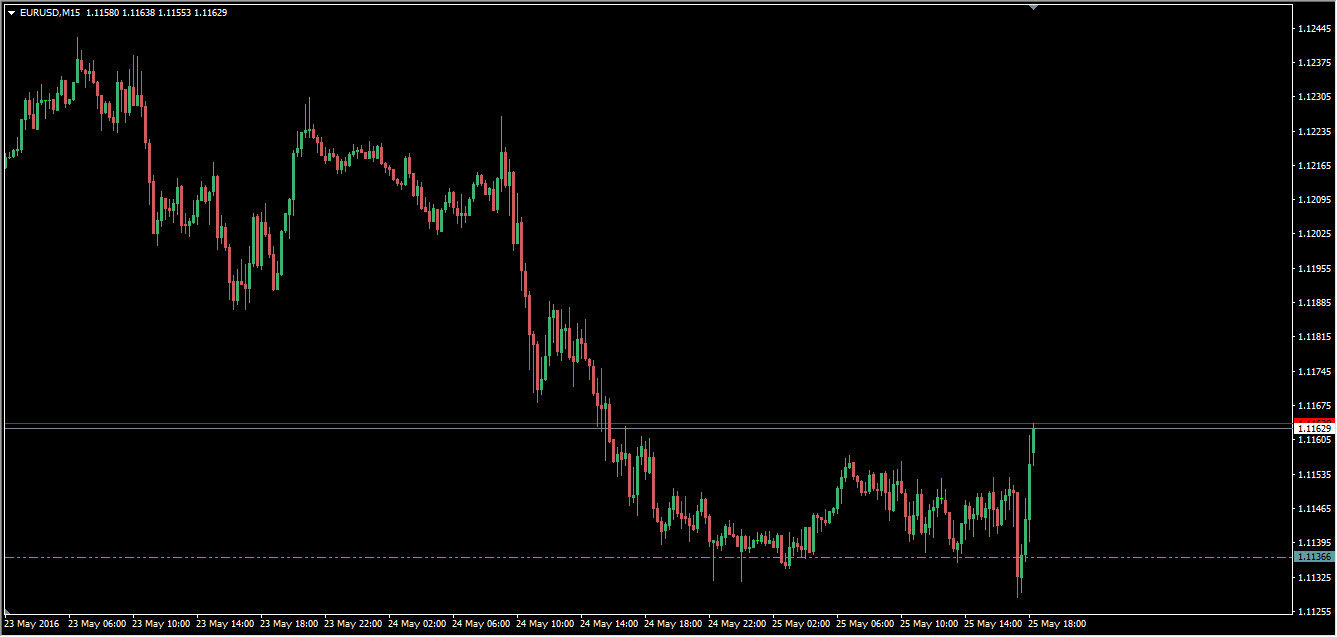Click the 1.12235 price scale value
The height and width of the screenshot is (637, 1337).
click(1313, 132)
